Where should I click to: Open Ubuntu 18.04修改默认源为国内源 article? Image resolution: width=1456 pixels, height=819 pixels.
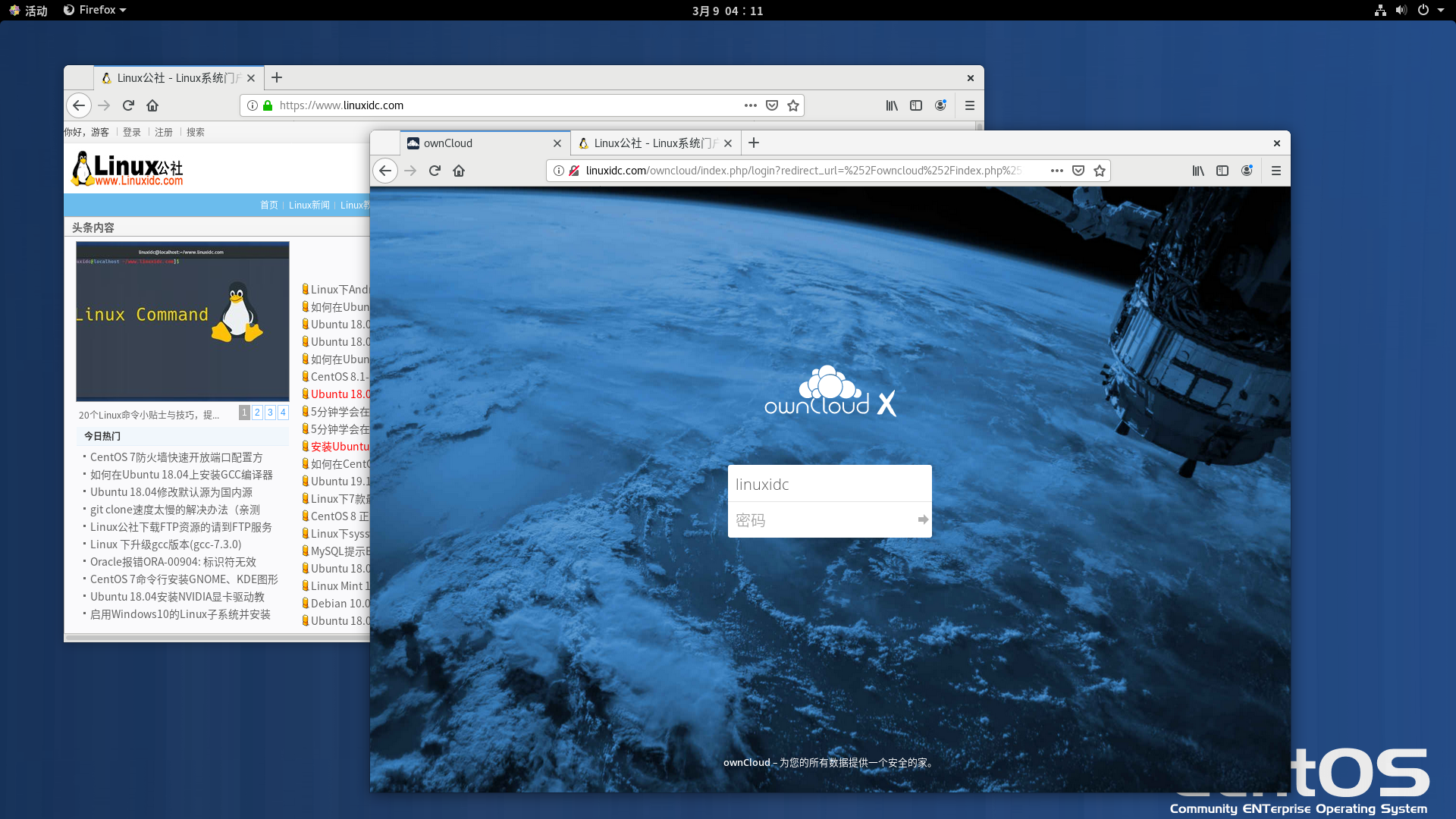point(171,492)
